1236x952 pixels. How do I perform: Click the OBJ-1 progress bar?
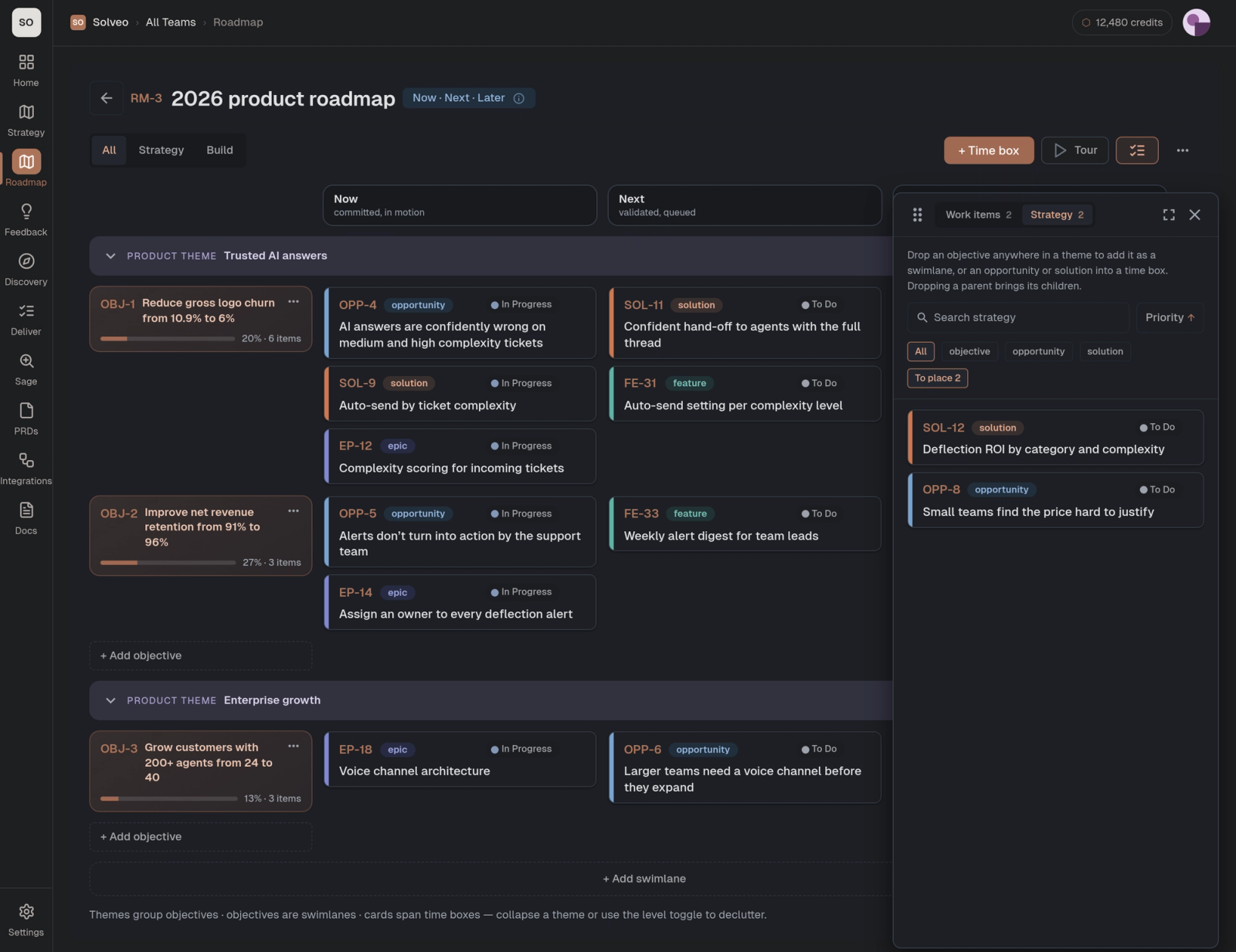pos(168,338)
